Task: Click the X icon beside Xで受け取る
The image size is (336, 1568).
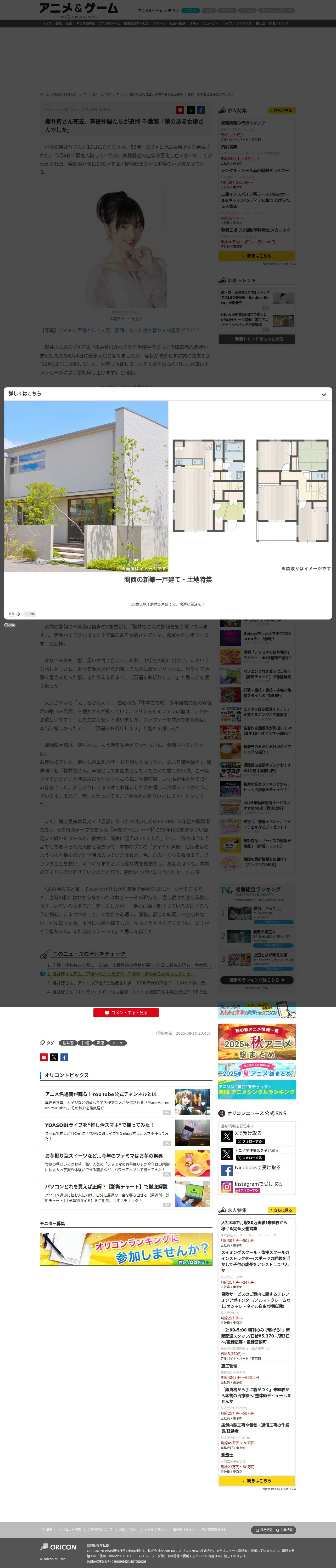Action: coord(227,1137)
